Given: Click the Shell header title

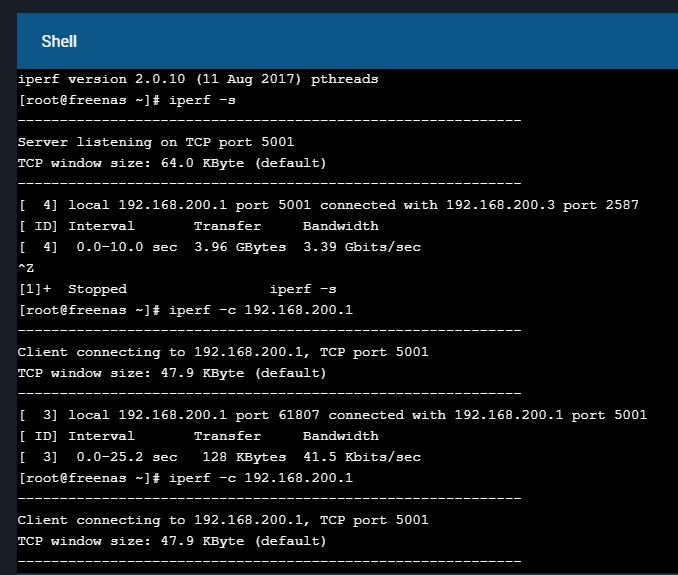Looking at the screenshot, I should 59,42.
